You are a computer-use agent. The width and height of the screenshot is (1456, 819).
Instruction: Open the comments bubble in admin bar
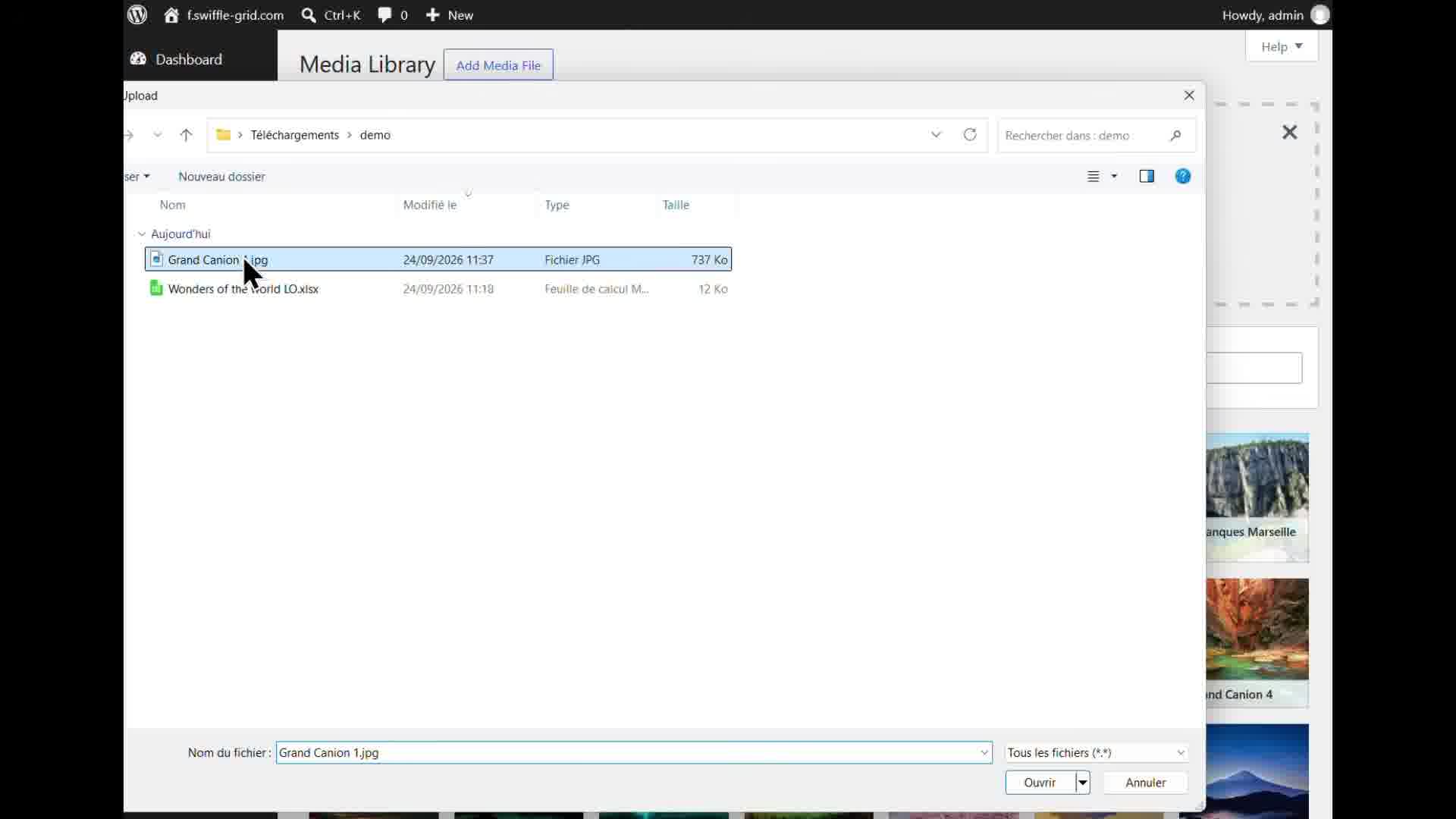point(393,15)
